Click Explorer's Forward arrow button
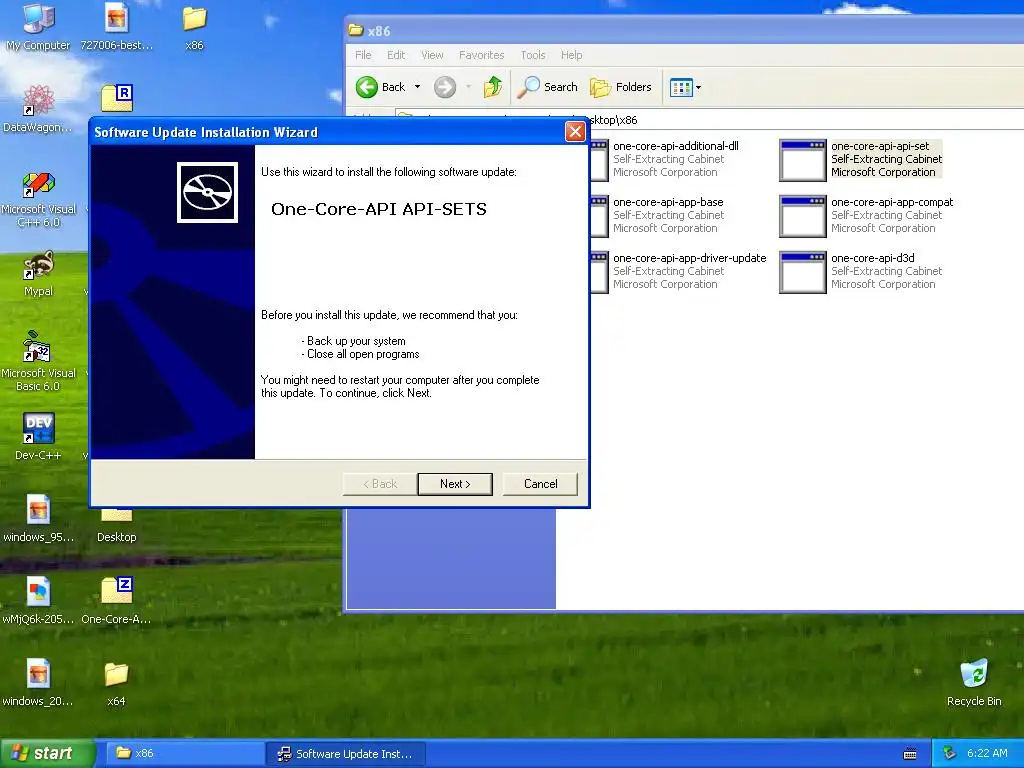Screen dimensions: 1024x768 click(x=445, y=87)
